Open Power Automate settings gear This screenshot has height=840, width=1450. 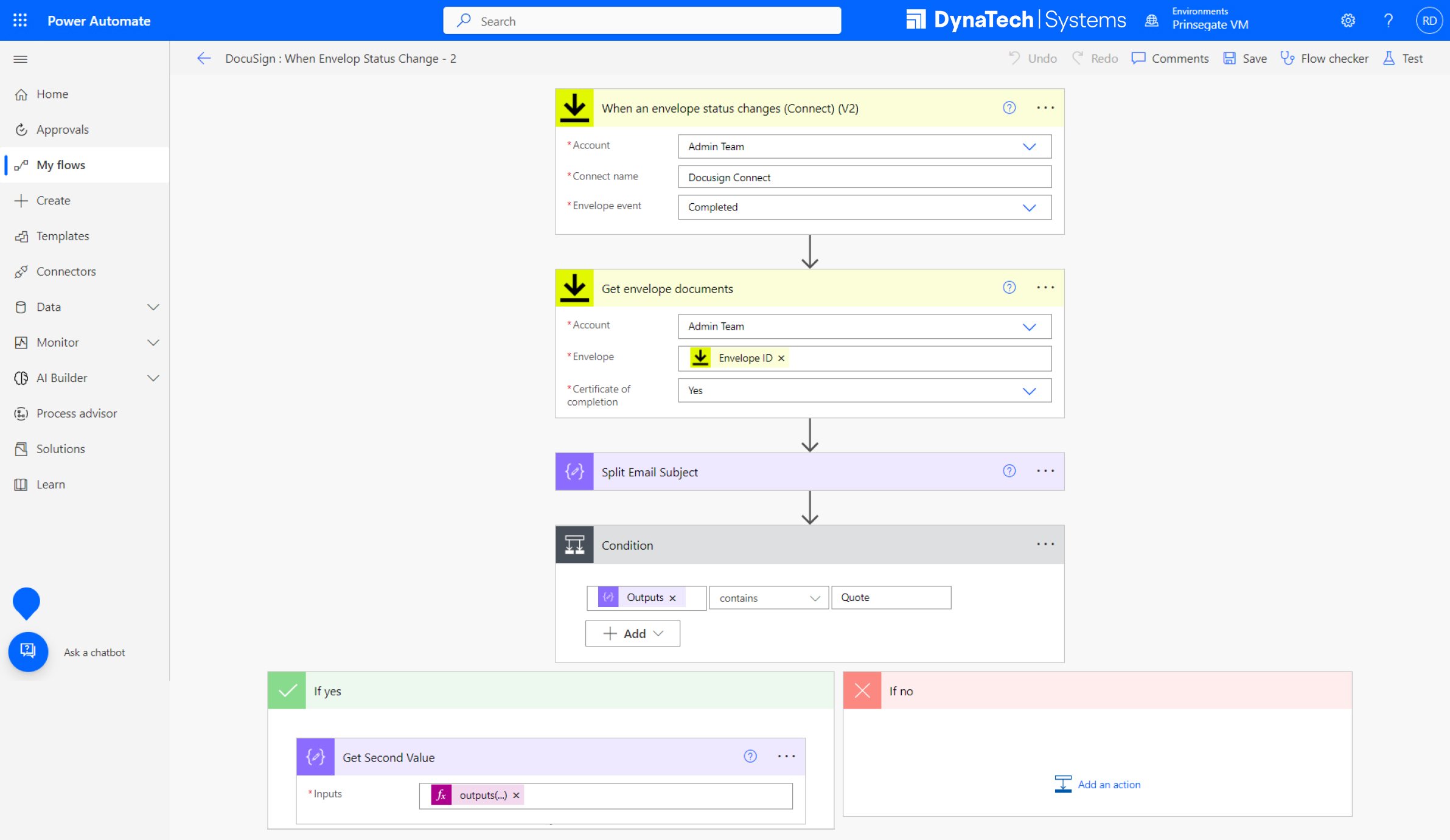click(1348, 20)
